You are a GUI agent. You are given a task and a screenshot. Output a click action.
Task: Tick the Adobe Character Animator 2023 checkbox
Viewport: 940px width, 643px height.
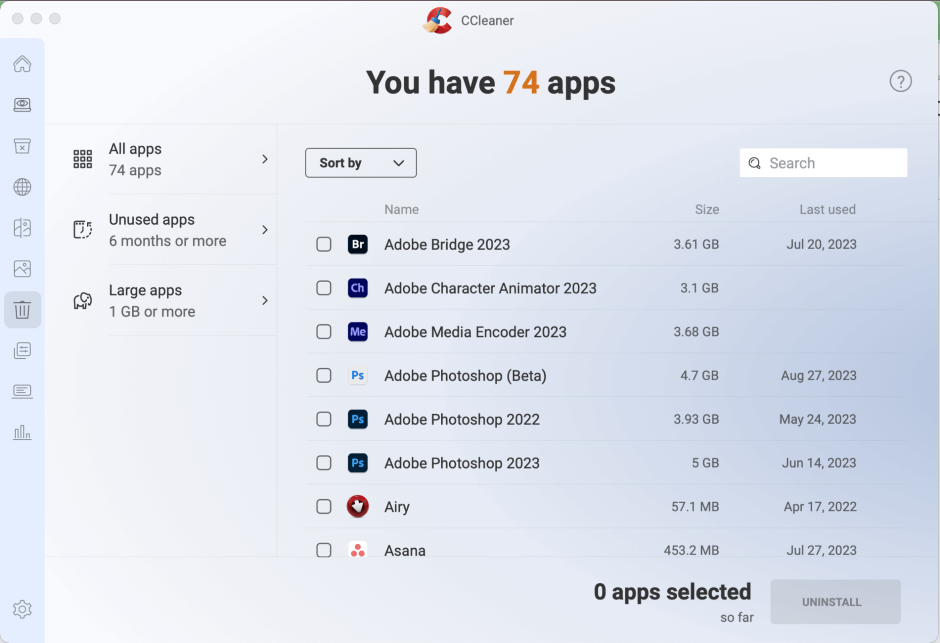click(x=324, y=288)
